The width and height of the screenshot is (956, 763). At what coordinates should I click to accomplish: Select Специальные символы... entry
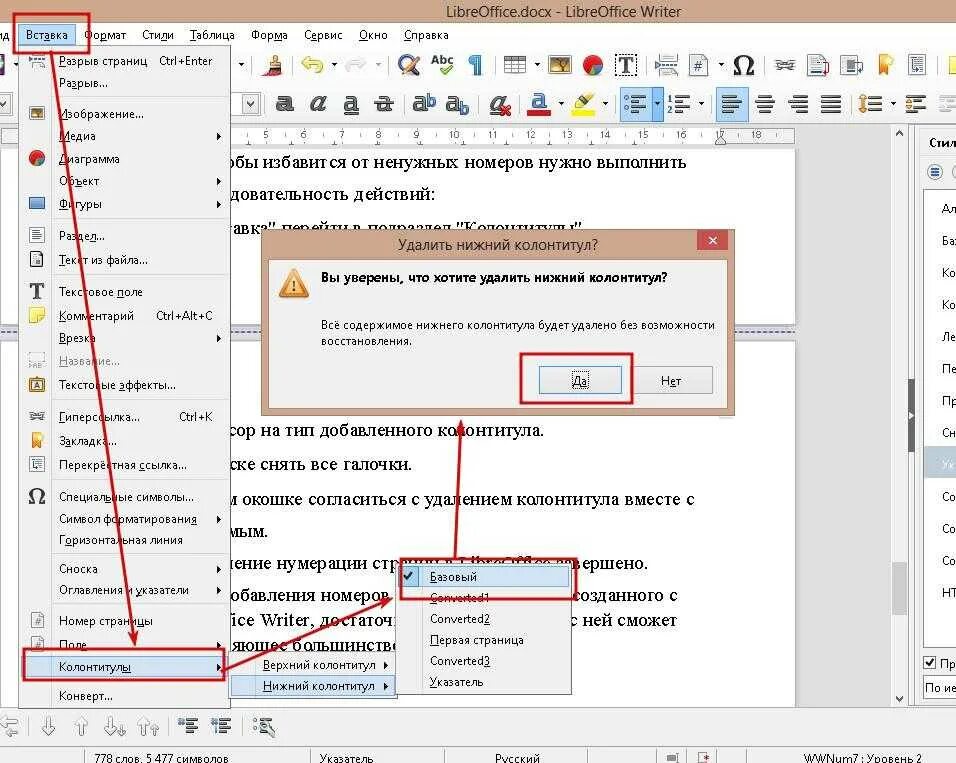tap(125, 497)
